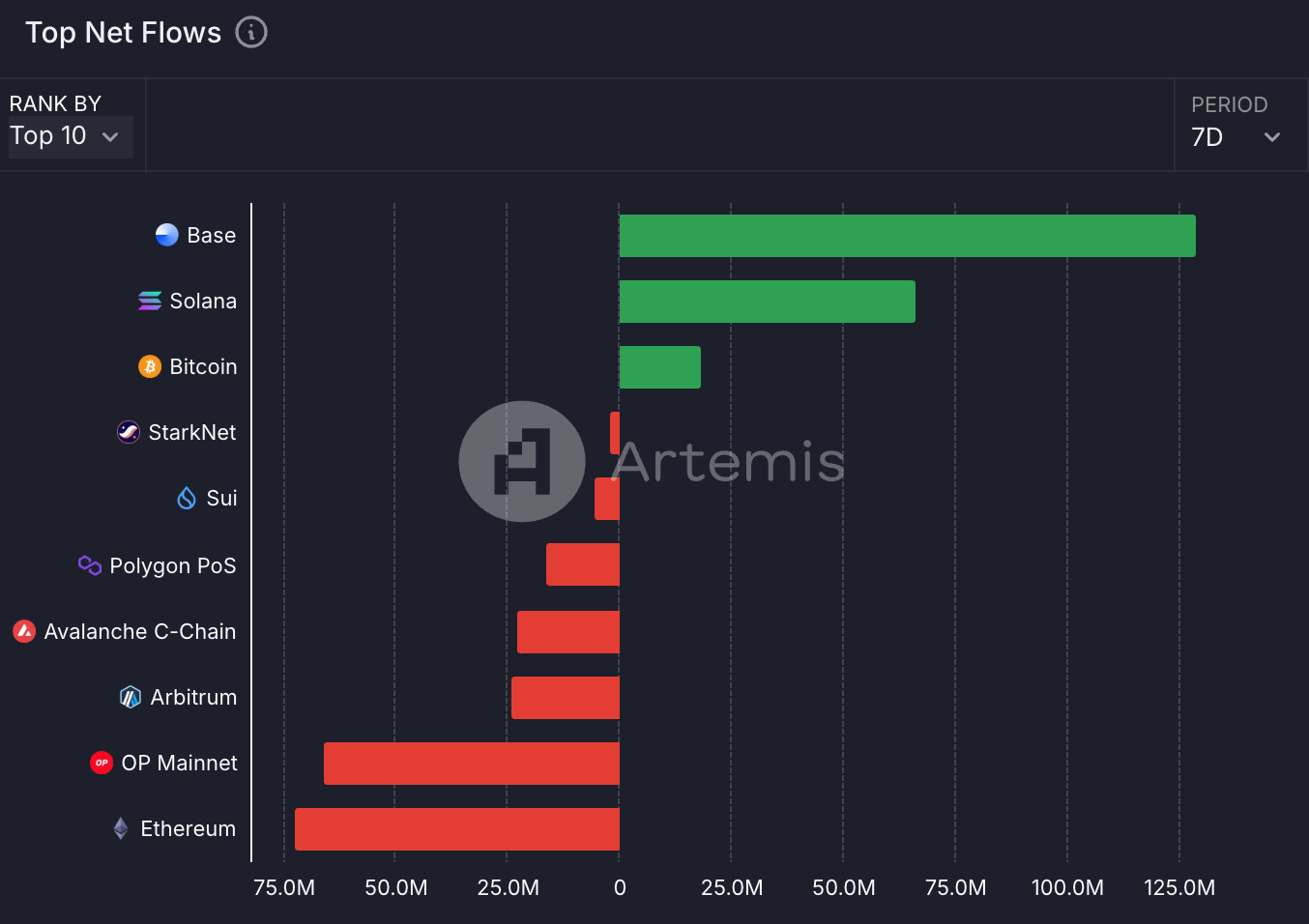Select the red Arbitrum outflow bar
1309x924 pixels.
point(566,698)
